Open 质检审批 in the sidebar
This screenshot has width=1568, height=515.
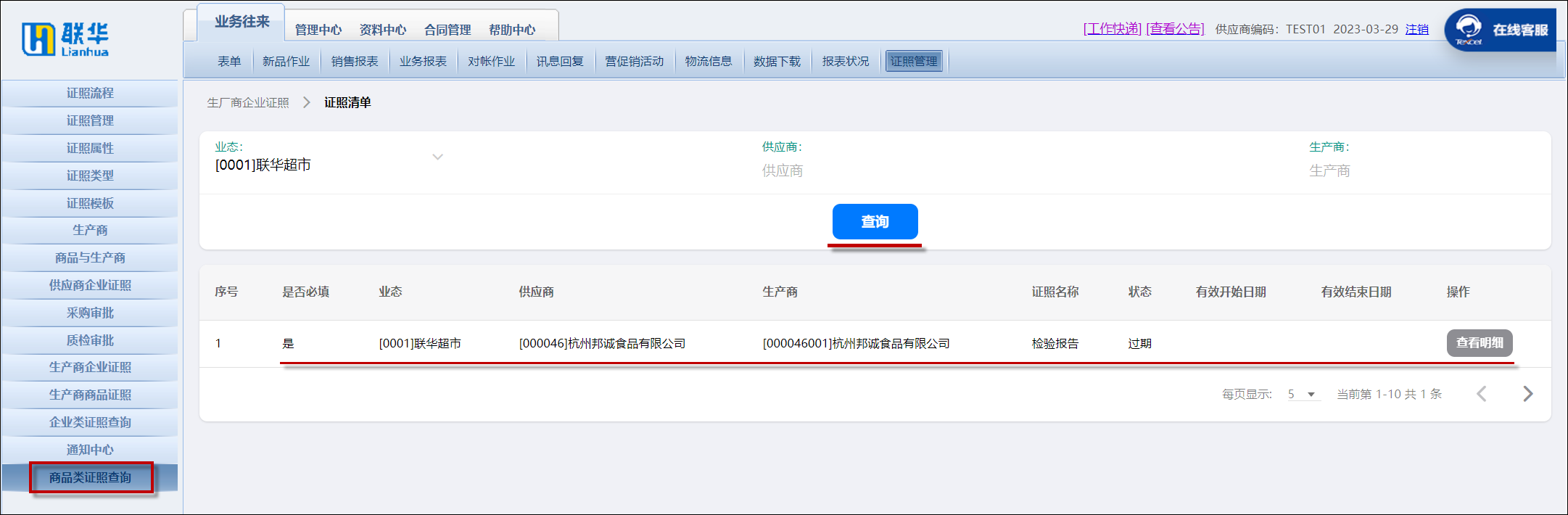[90, 340]
